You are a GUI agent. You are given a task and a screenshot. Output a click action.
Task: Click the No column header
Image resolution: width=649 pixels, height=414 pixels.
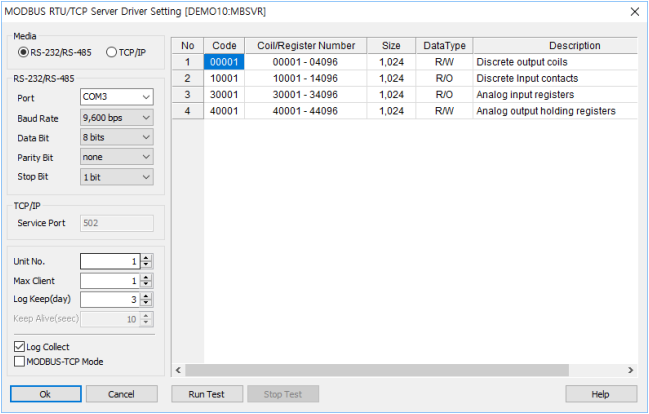point(187,46)
